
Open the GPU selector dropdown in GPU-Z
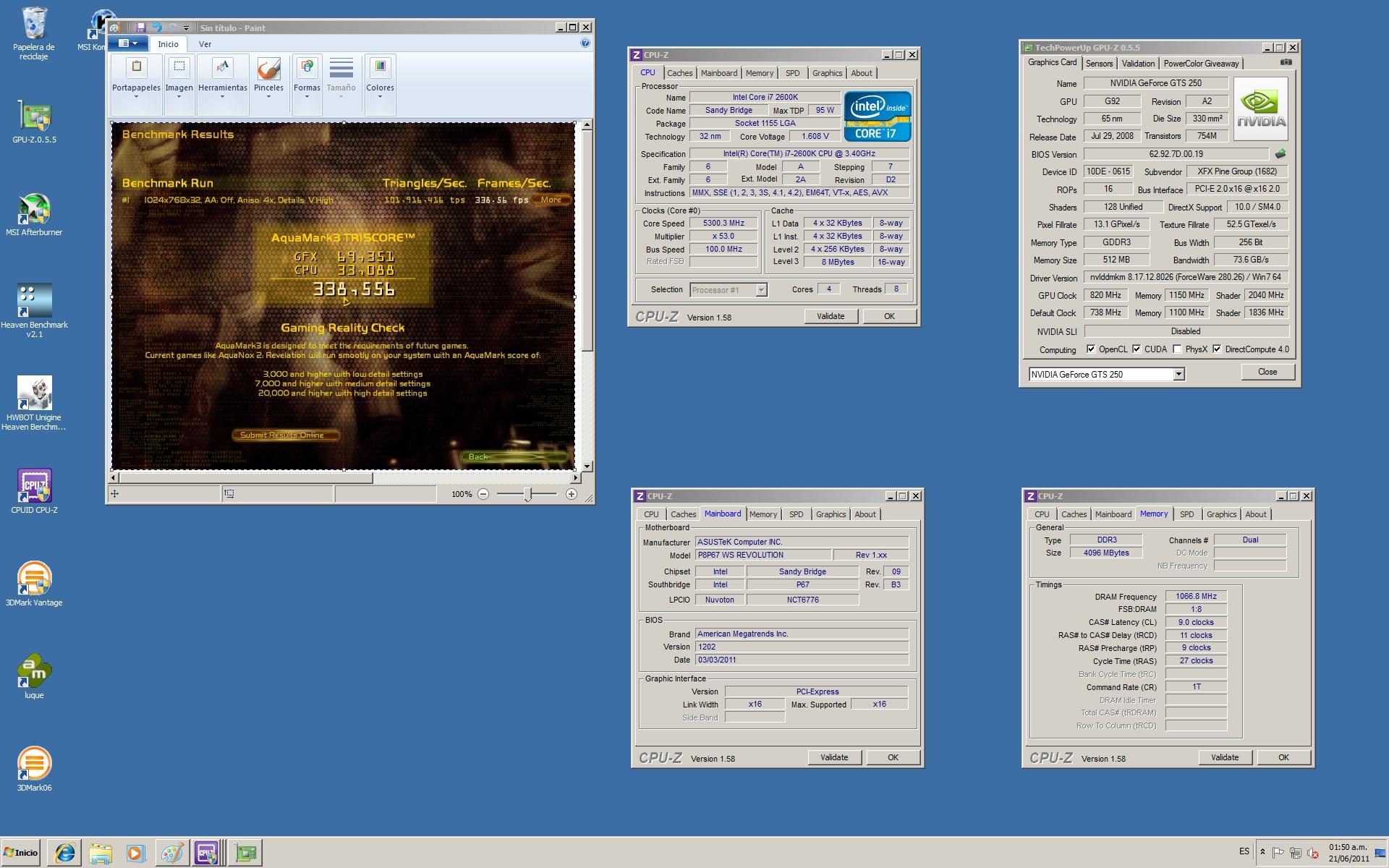click(x=1178, y=374)
